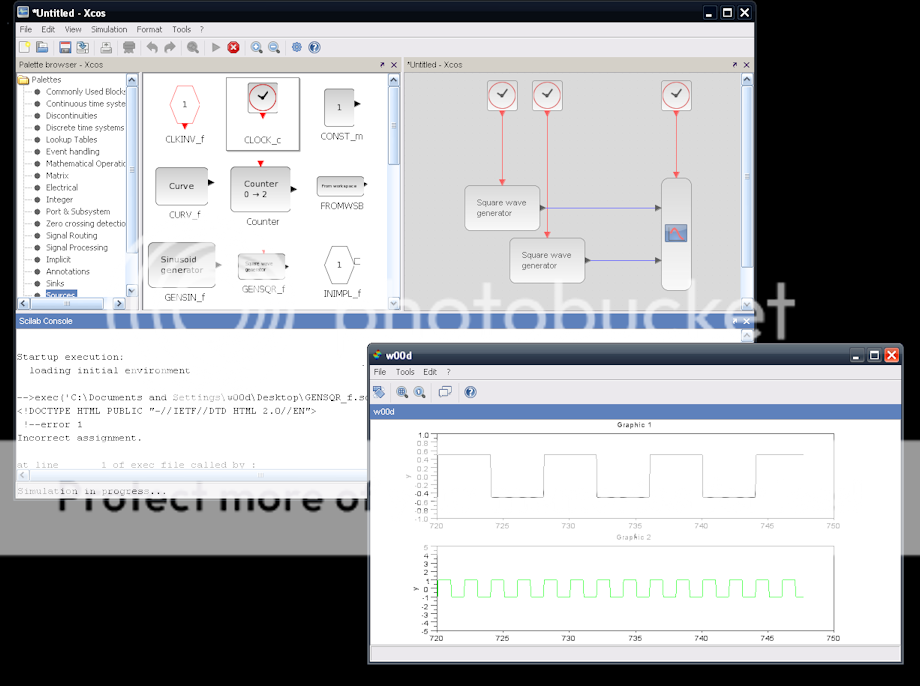Select Signal Routing palette category
Viewport: 920px width, 686px height.
pos(72,236)
